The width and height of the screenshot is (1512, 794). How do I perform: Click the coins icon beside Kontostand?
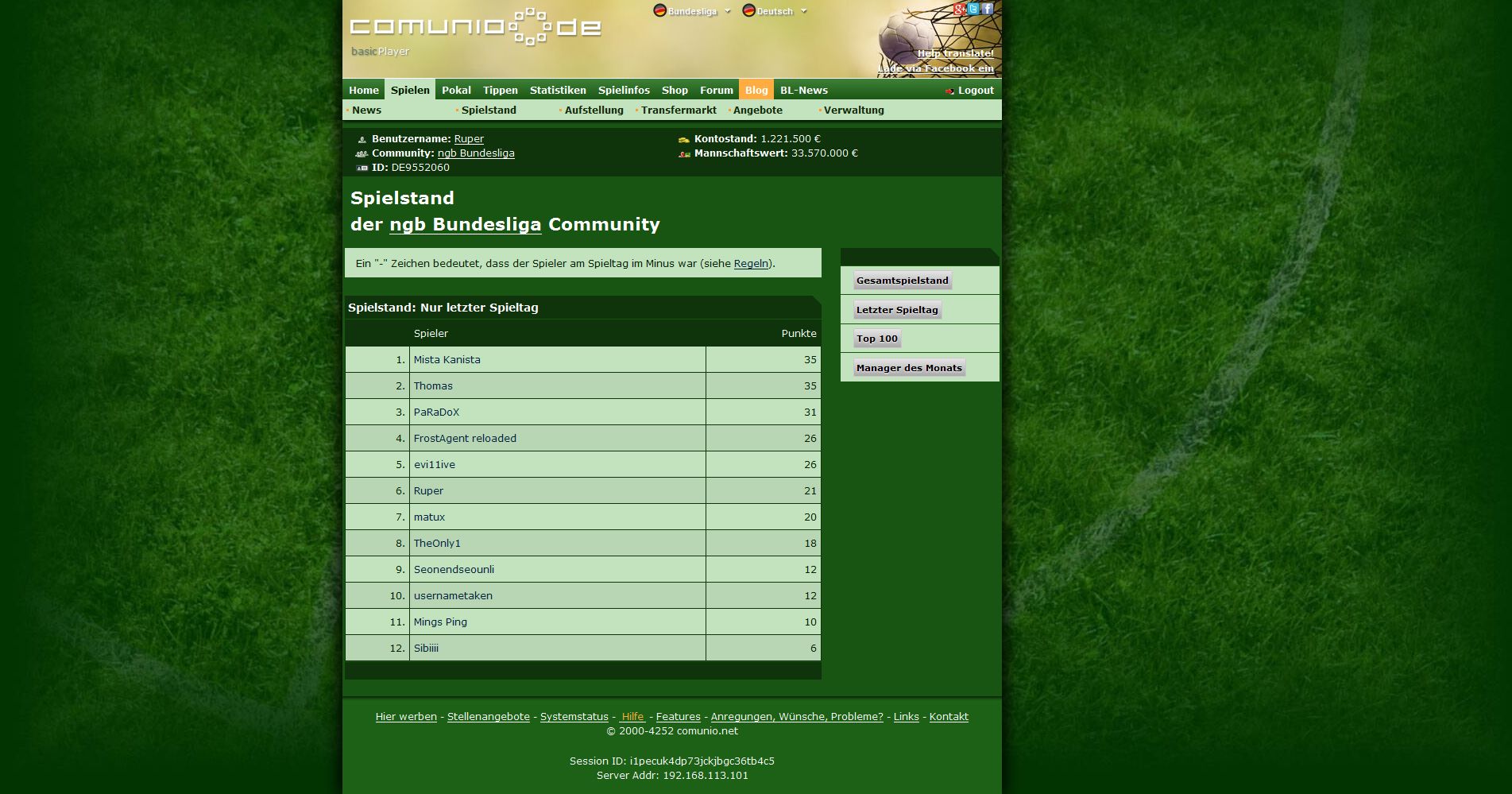point(684,139)
